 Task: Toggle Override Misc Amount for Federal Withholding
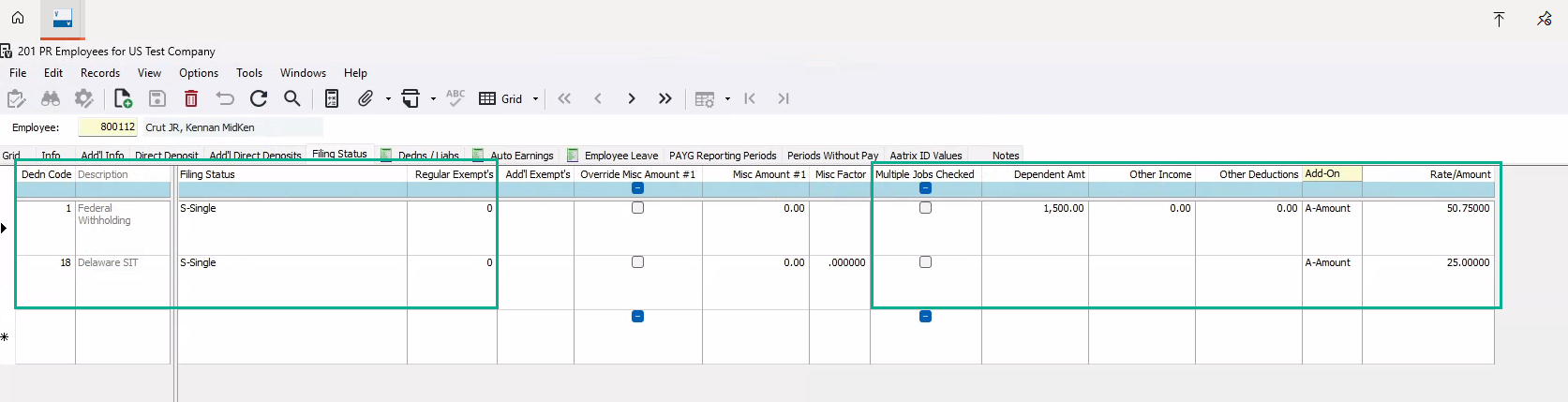coord(637,208)
